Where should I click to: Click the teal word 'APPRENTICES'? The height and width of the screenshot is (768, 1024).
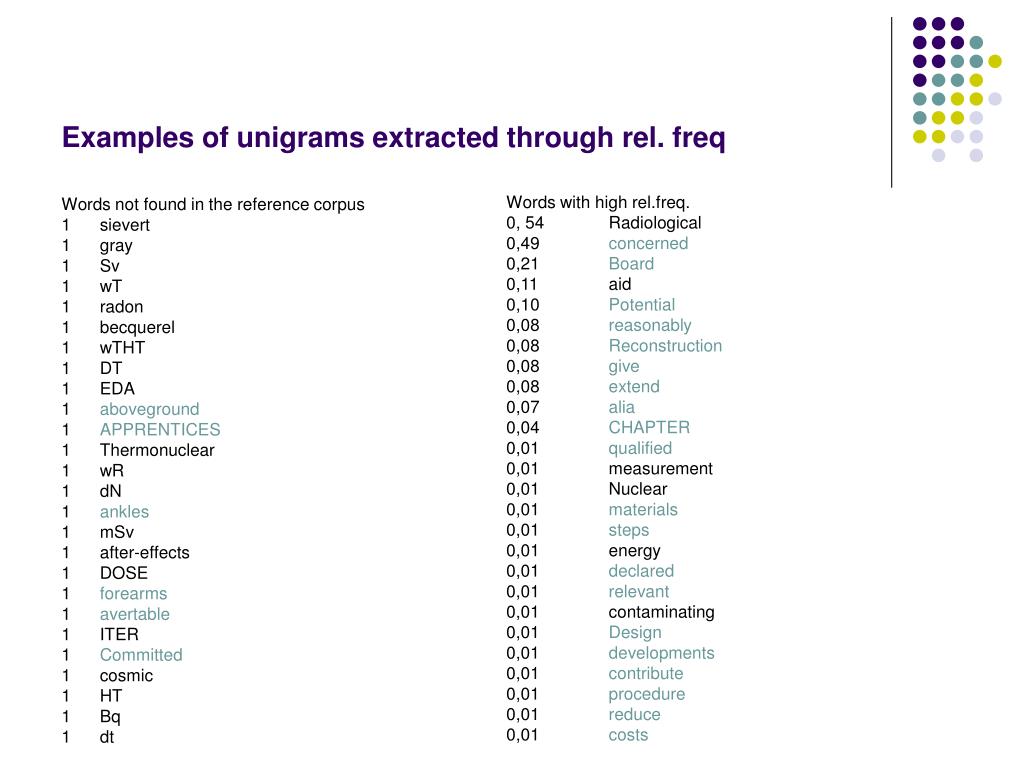(160, 430)
